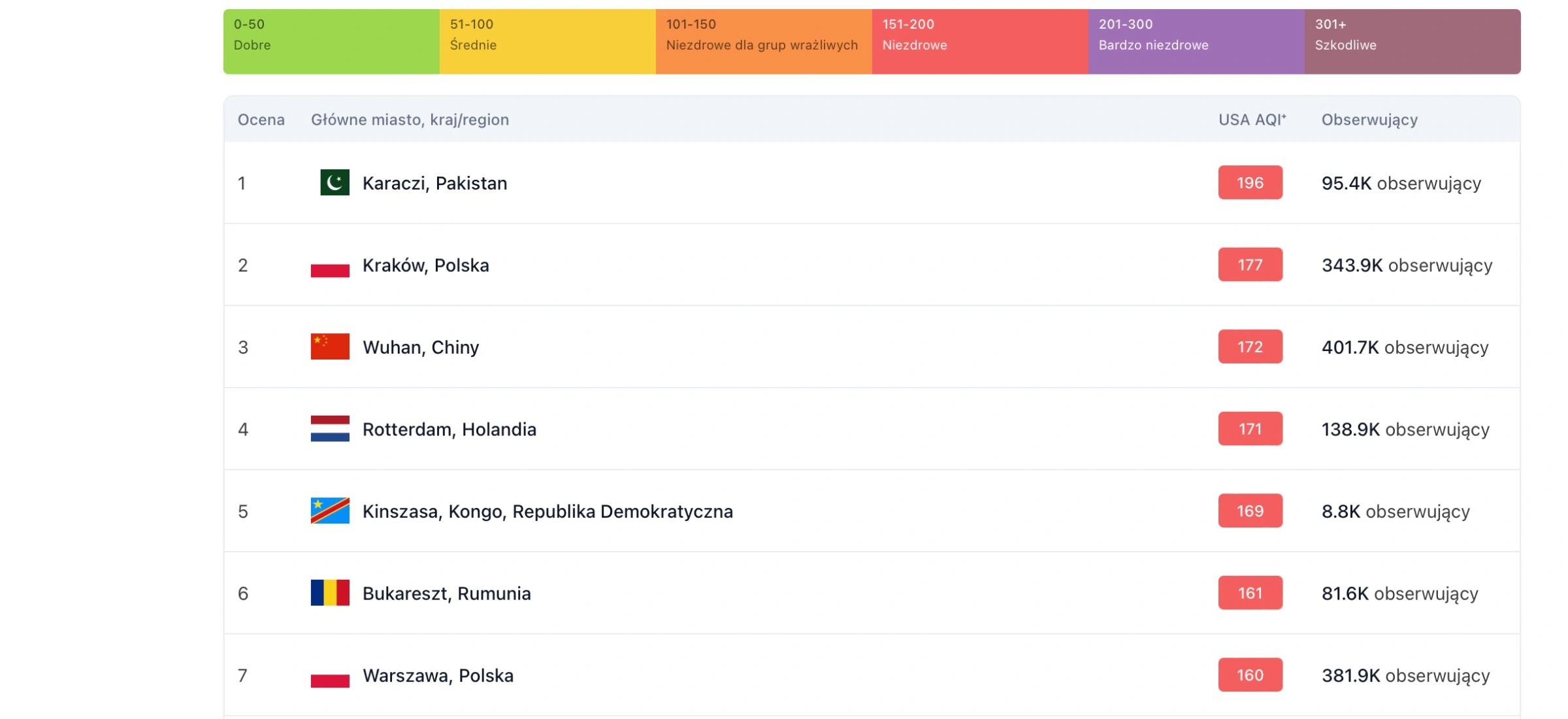Click the Romania flag icon beside Bukareszt
This screenshot has width=1568, height=719.
pos(330,593)
